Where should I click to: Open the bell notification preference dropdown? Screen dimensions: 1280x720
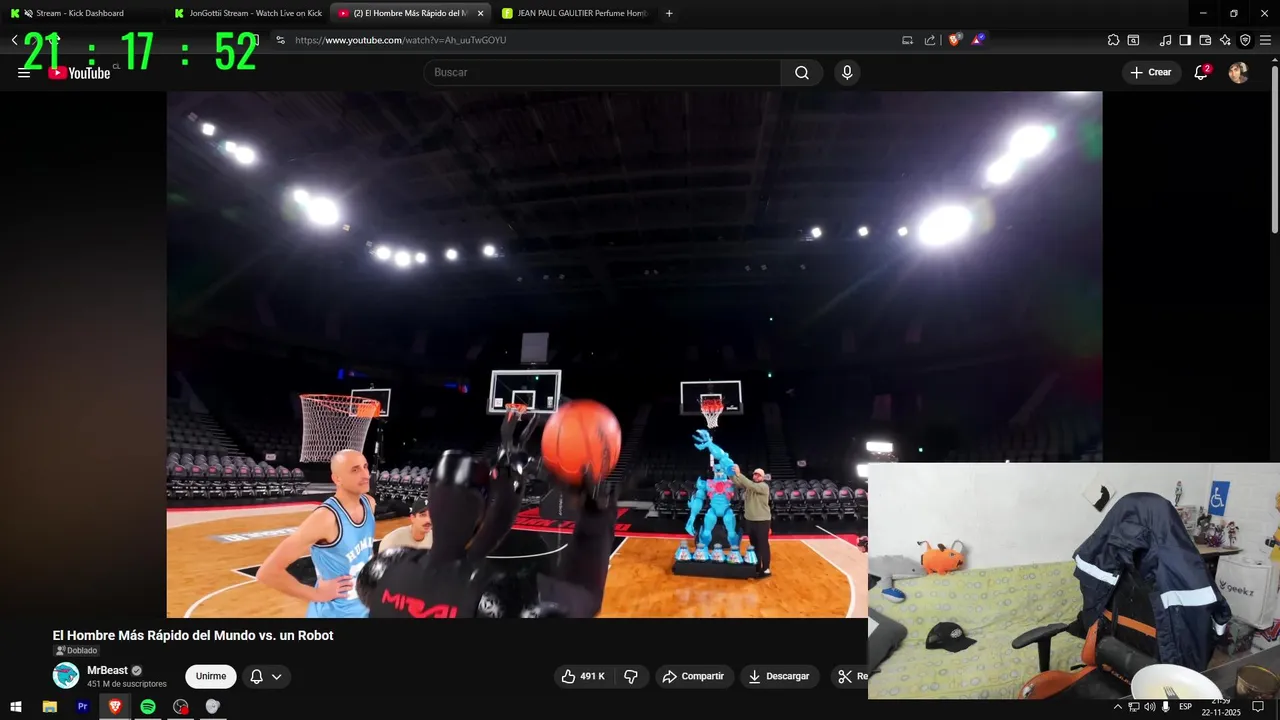click(x=266, y=677)
